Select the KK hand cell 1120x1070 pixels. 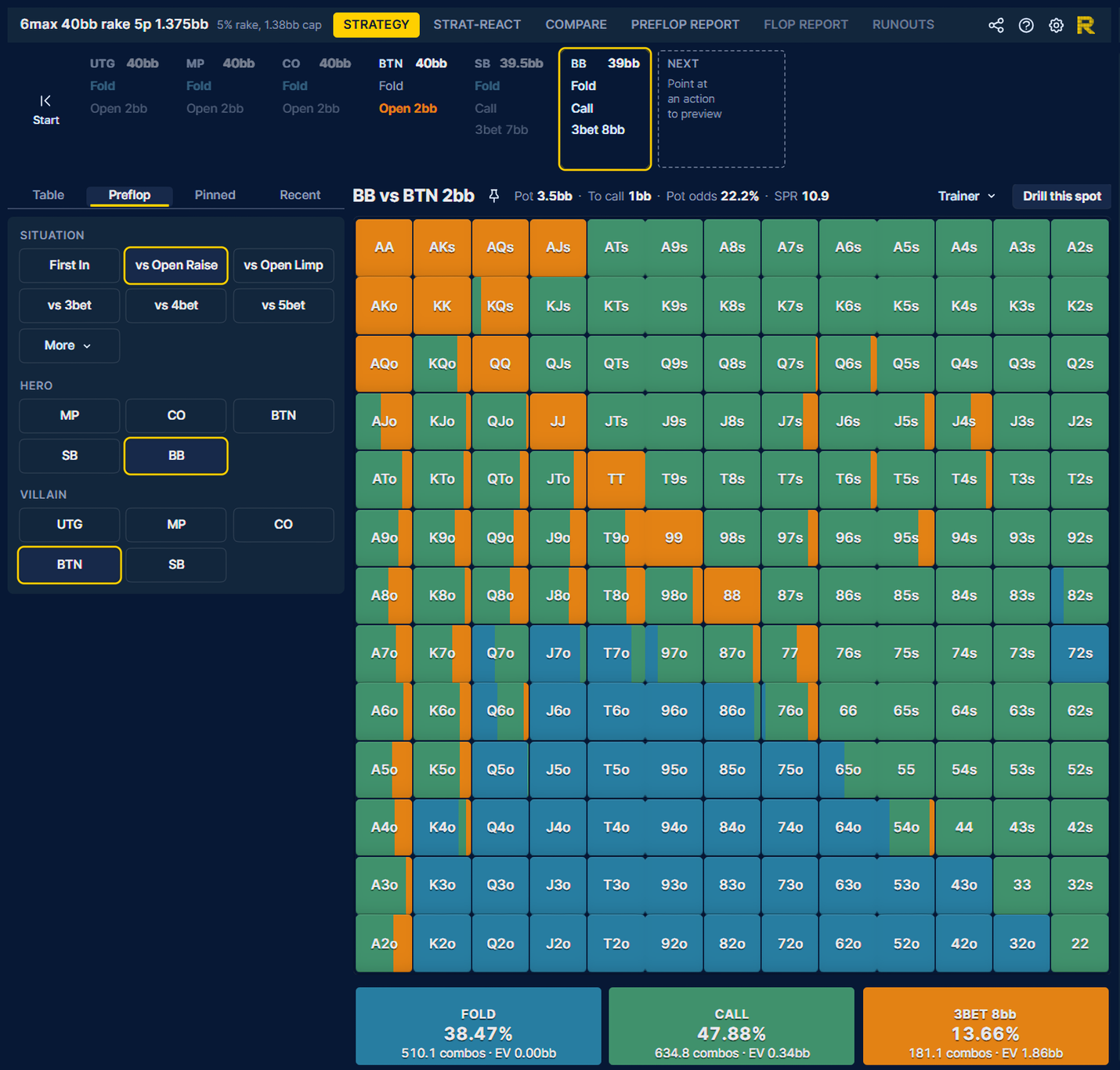(x=442, y=305)
